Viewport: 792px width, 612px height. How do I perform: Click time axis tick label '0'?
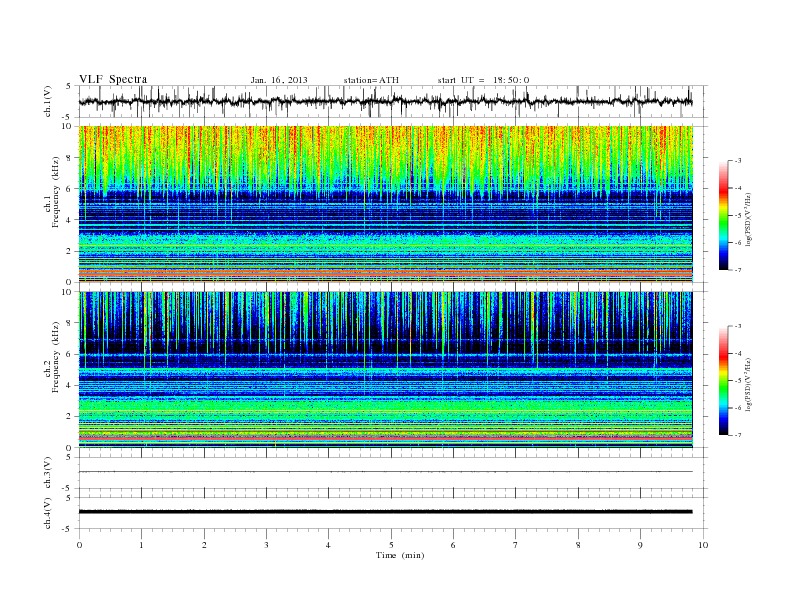(79, 545)
